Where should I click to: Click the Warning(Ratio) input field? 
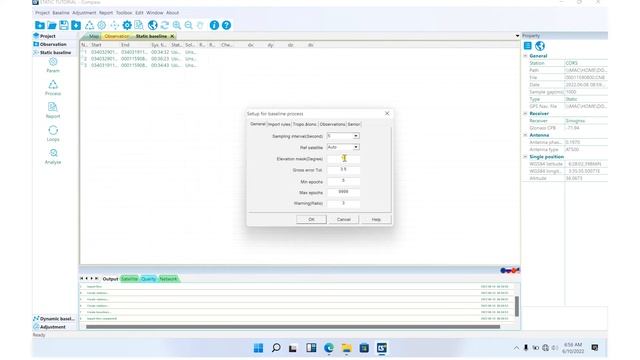[343, 203]
